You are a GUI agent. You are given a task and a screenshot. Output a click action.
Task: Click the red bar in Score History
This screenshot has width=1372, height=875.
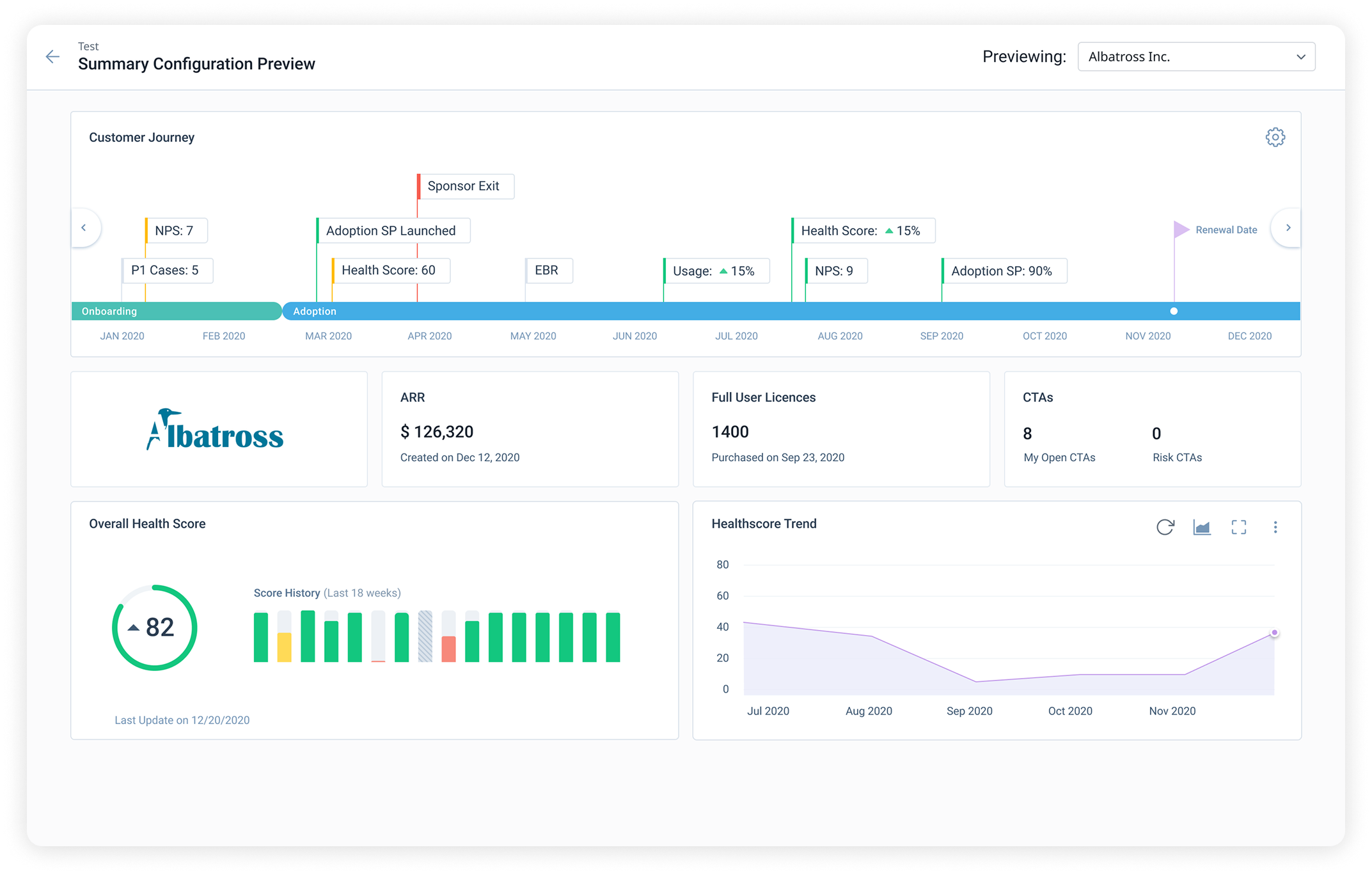point(448,649)
